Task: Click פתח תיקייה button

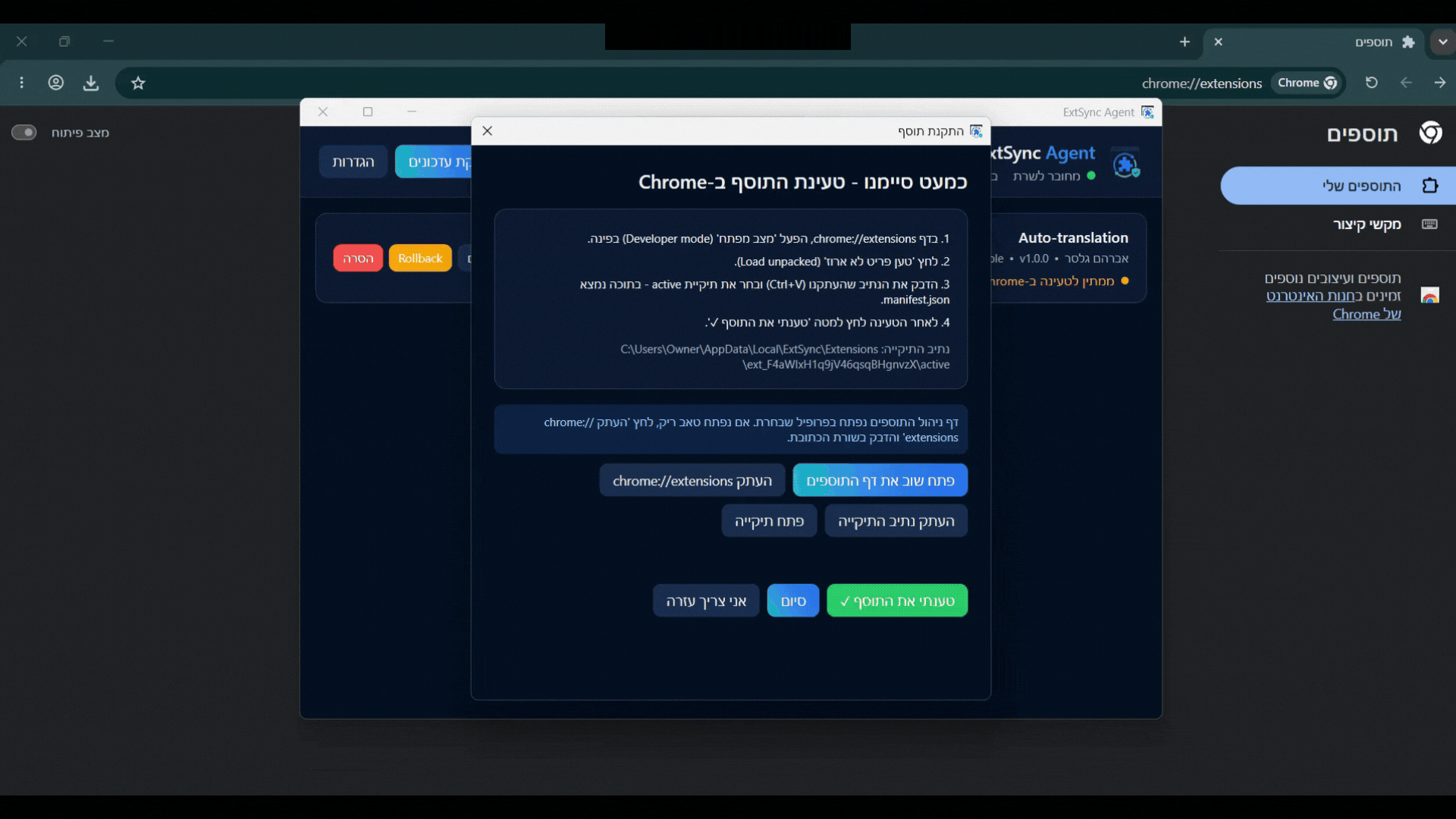Action: pos(769,521)
